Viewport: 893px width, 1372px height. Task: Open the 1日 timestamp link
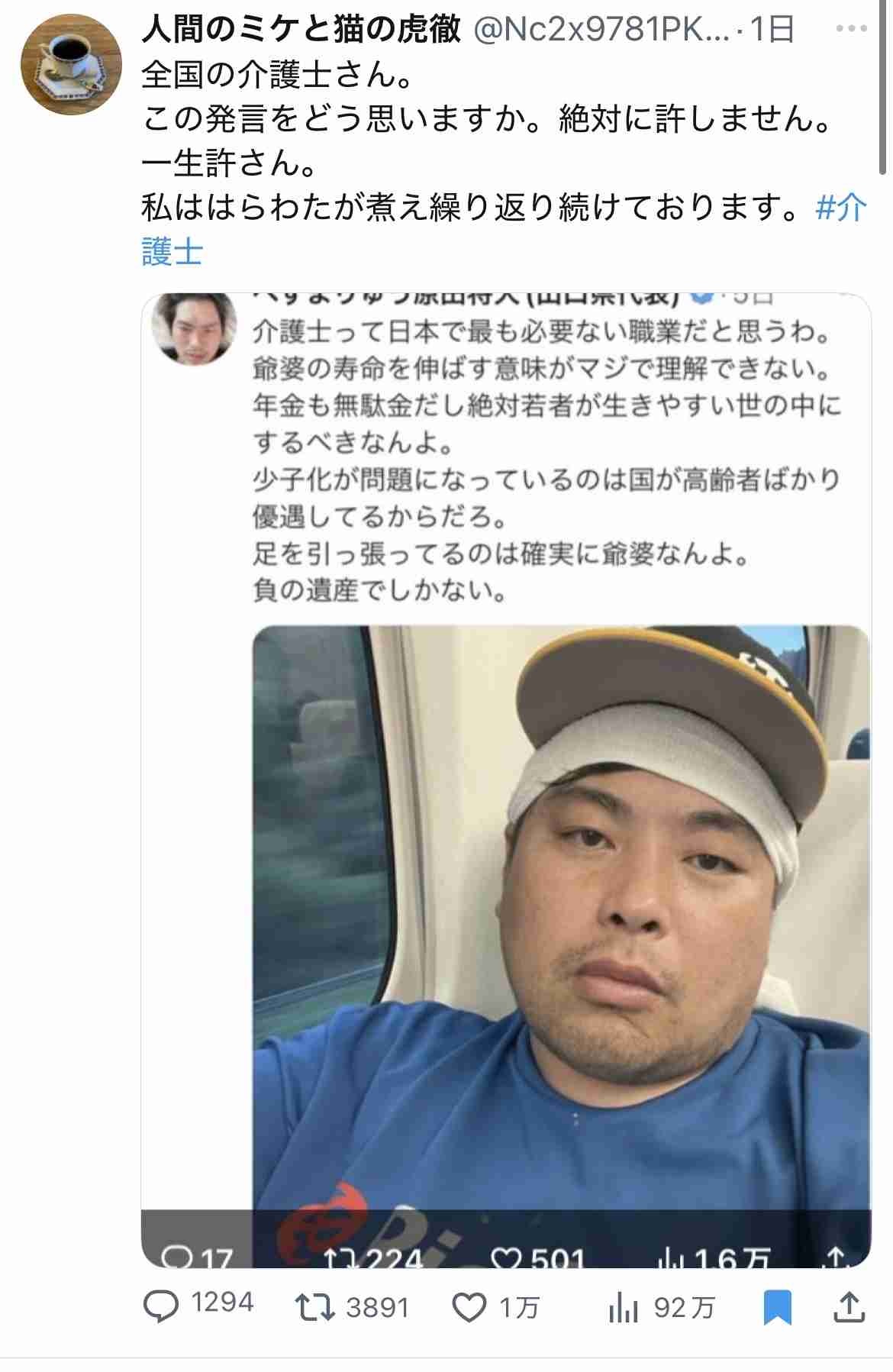tap(772, 30)
